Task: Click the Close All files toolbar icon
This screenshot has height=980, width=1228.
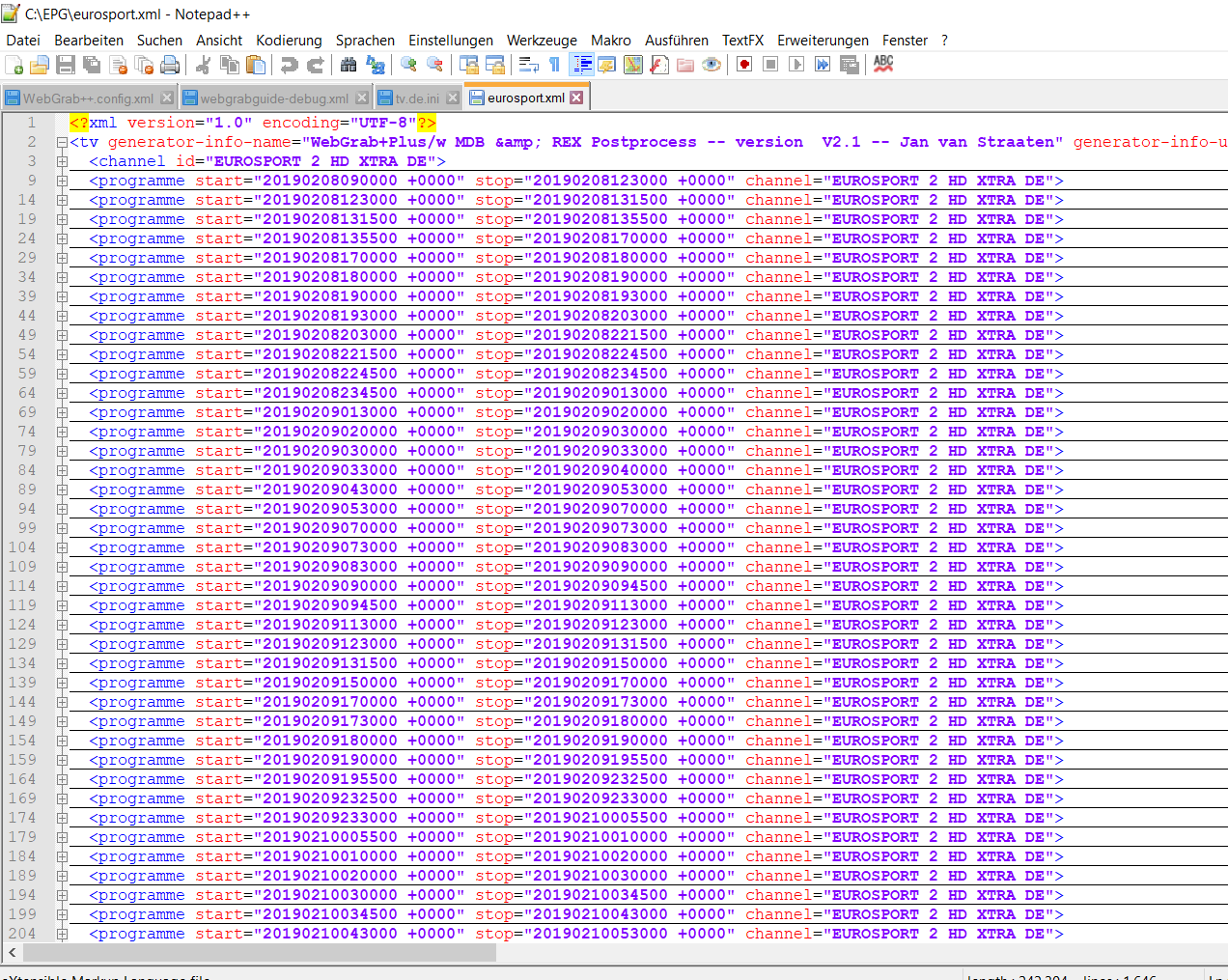Action: (x=145, y=65)
